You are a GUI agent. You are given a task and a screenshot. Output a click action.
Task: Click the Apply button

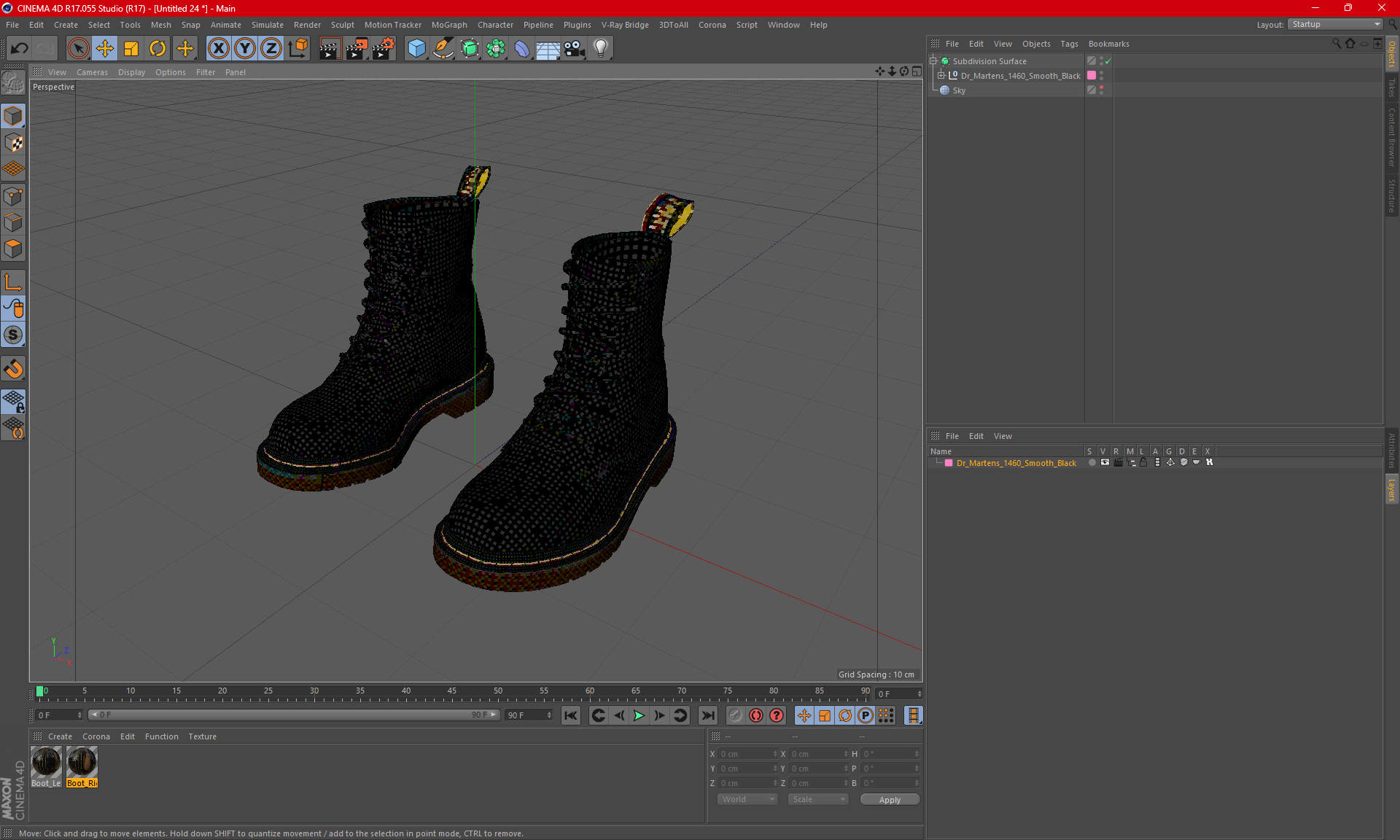[890, 800]
